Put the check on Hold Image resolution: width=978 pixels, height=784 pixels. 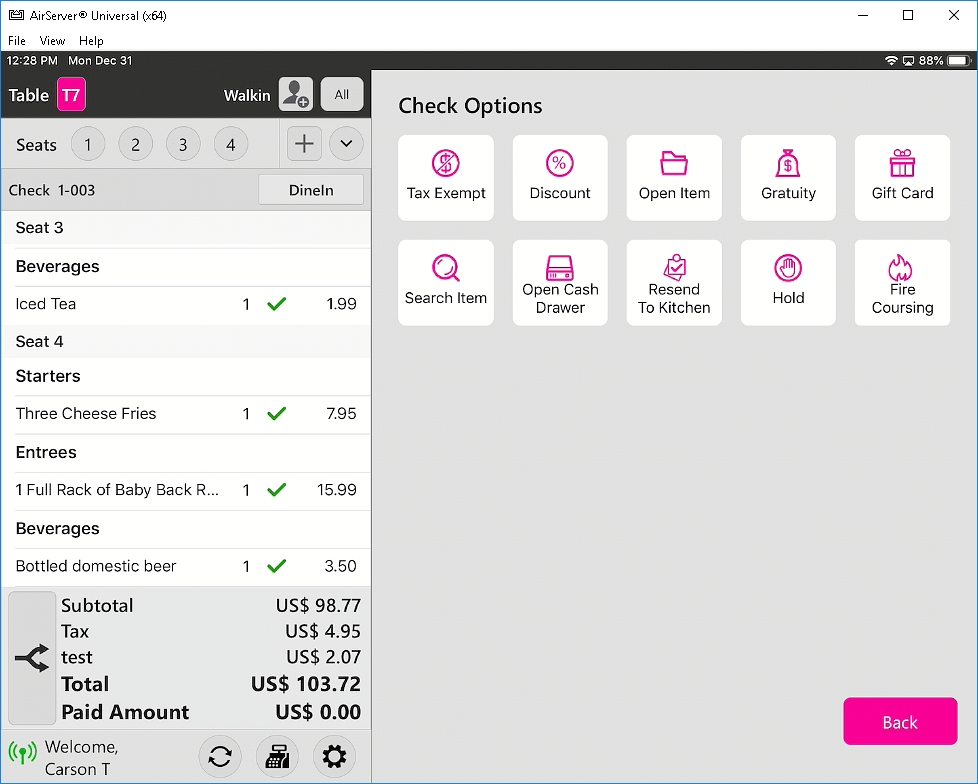(788, 282)
